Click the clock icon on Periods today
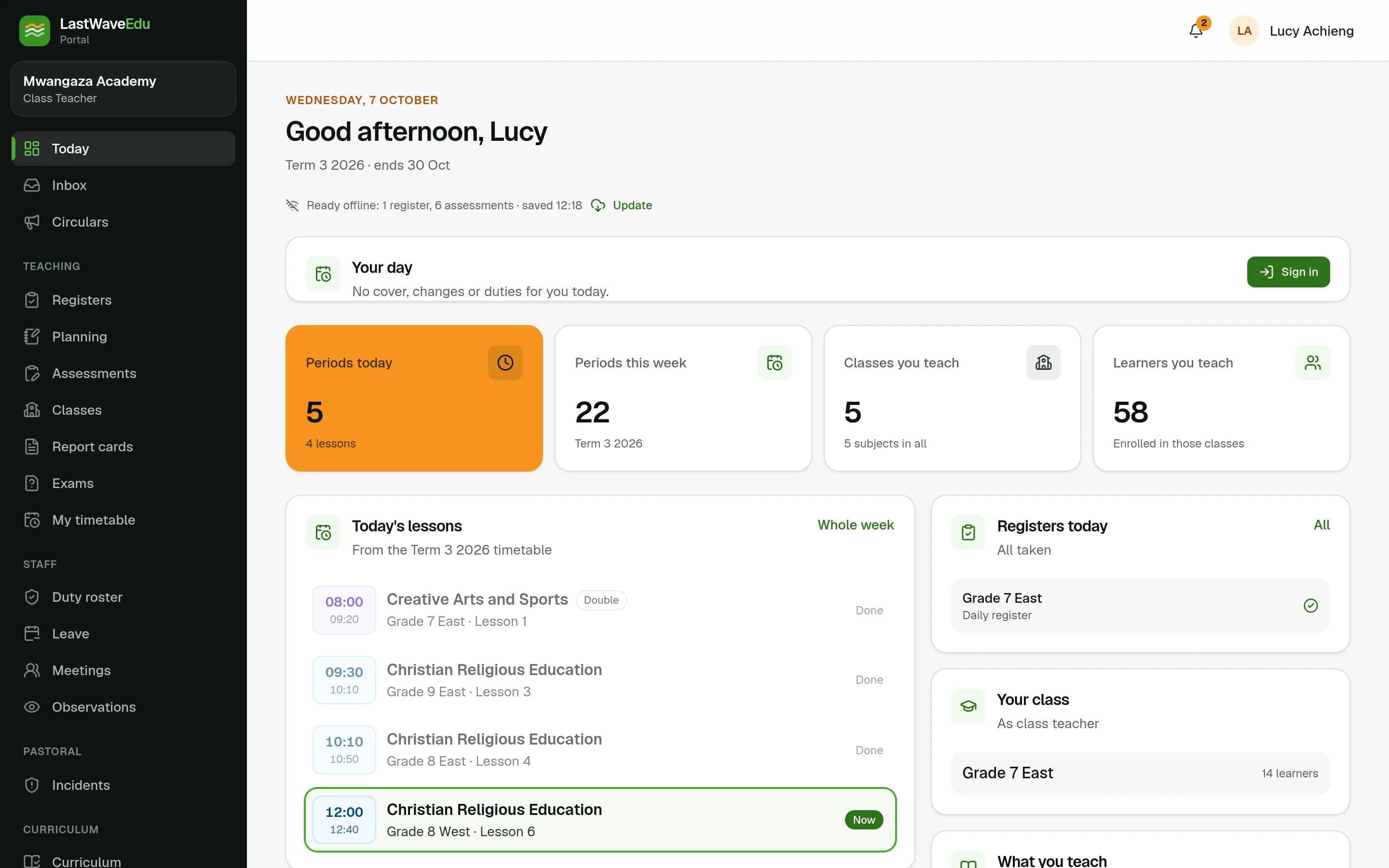Viewport: 1389px width, 868px height. [x=505, y=363]
